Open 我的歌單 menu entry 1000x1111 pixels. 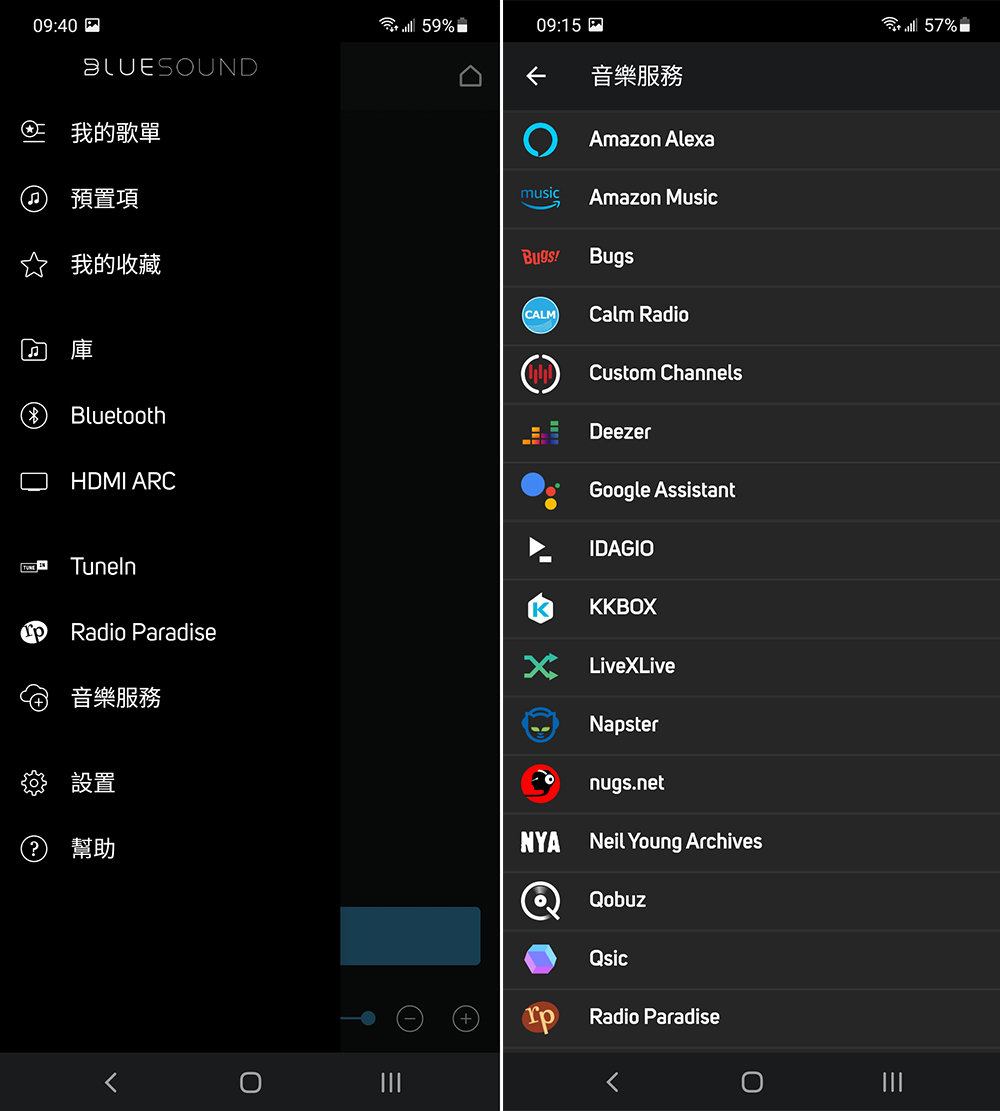tap(116, 132)
